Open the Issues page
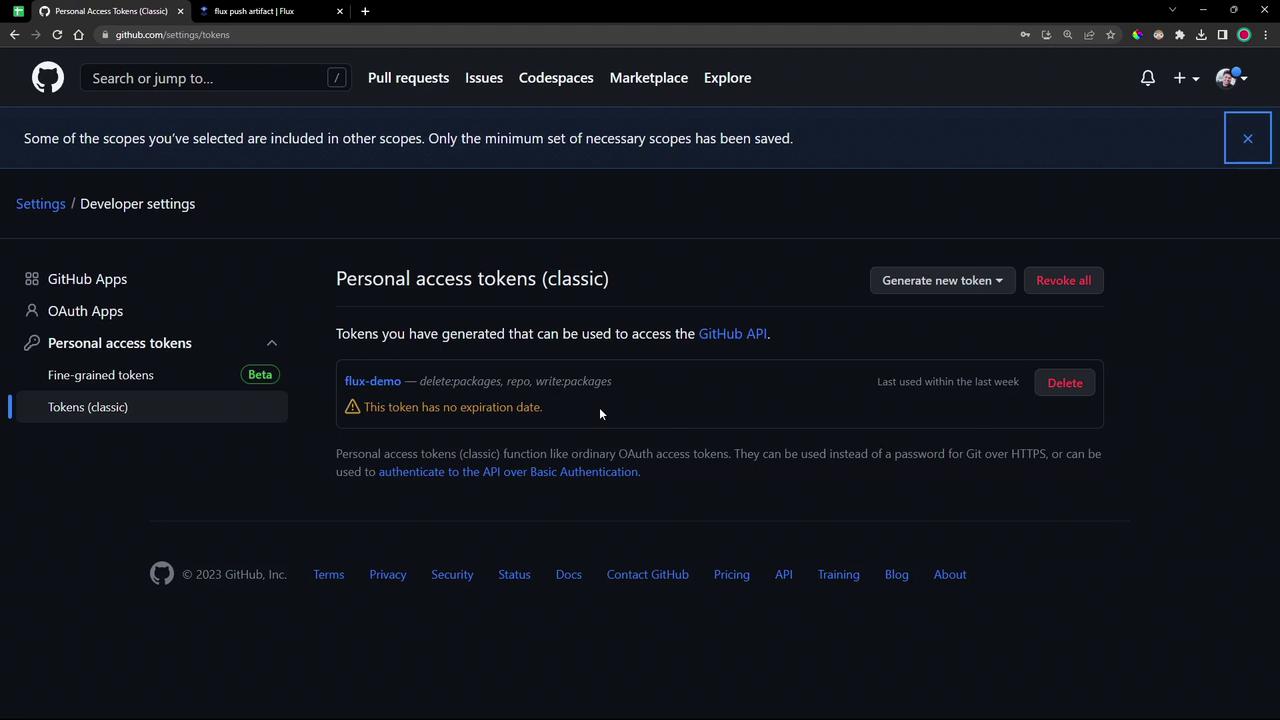This screenshot has height=720, width=1280. point(484,78)
